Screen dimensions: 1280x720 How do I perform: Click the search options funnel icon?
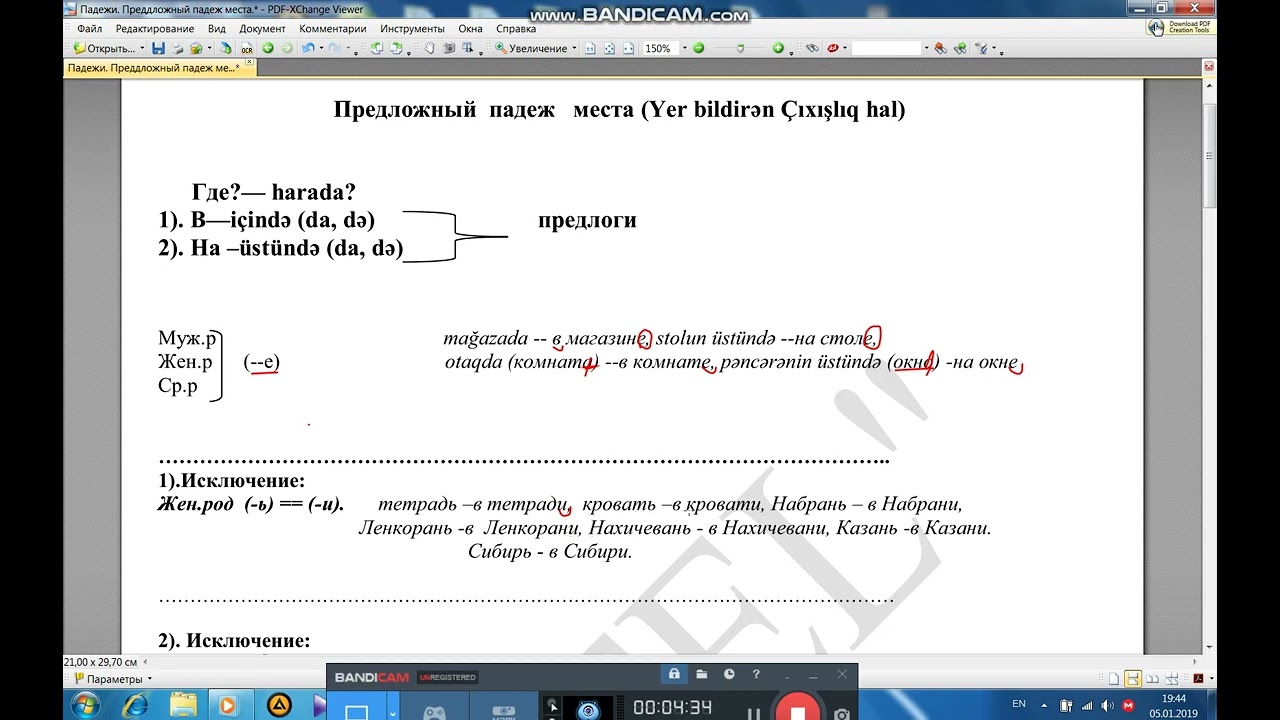[981, 48]
